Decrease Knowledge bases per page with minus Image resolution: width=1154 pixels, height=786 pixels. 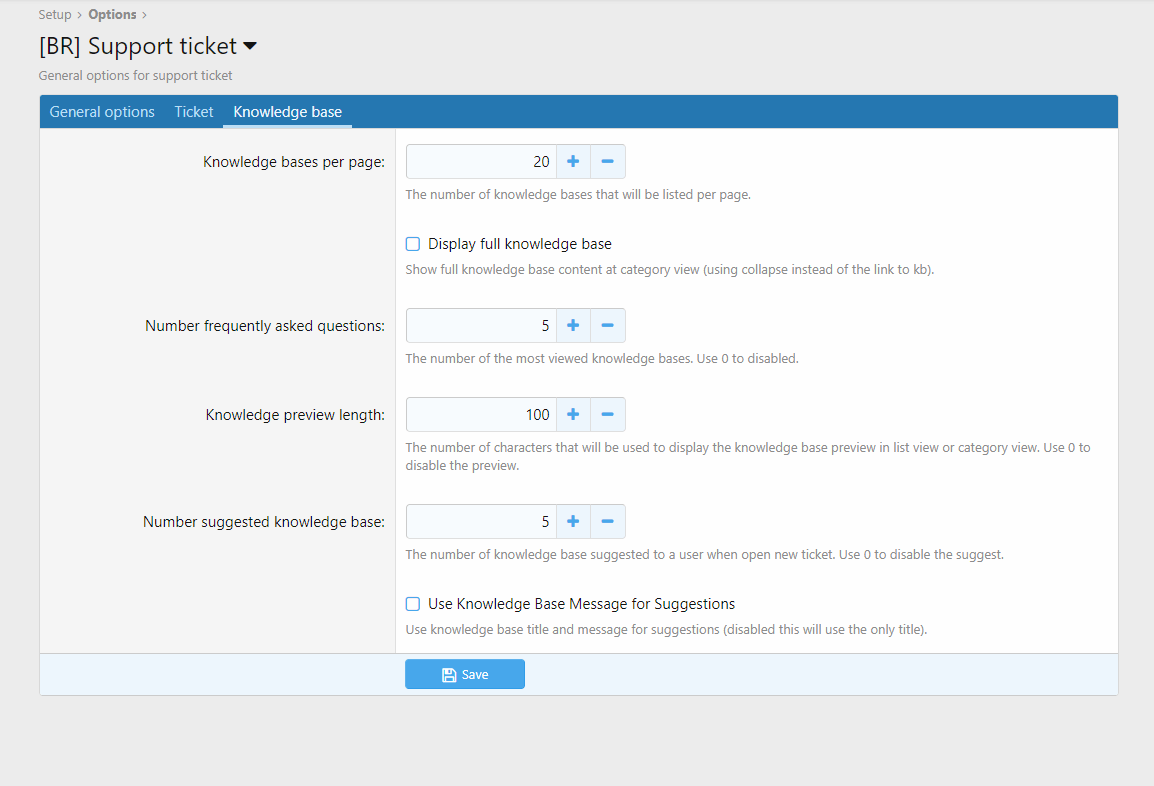[x=607, y=162]
